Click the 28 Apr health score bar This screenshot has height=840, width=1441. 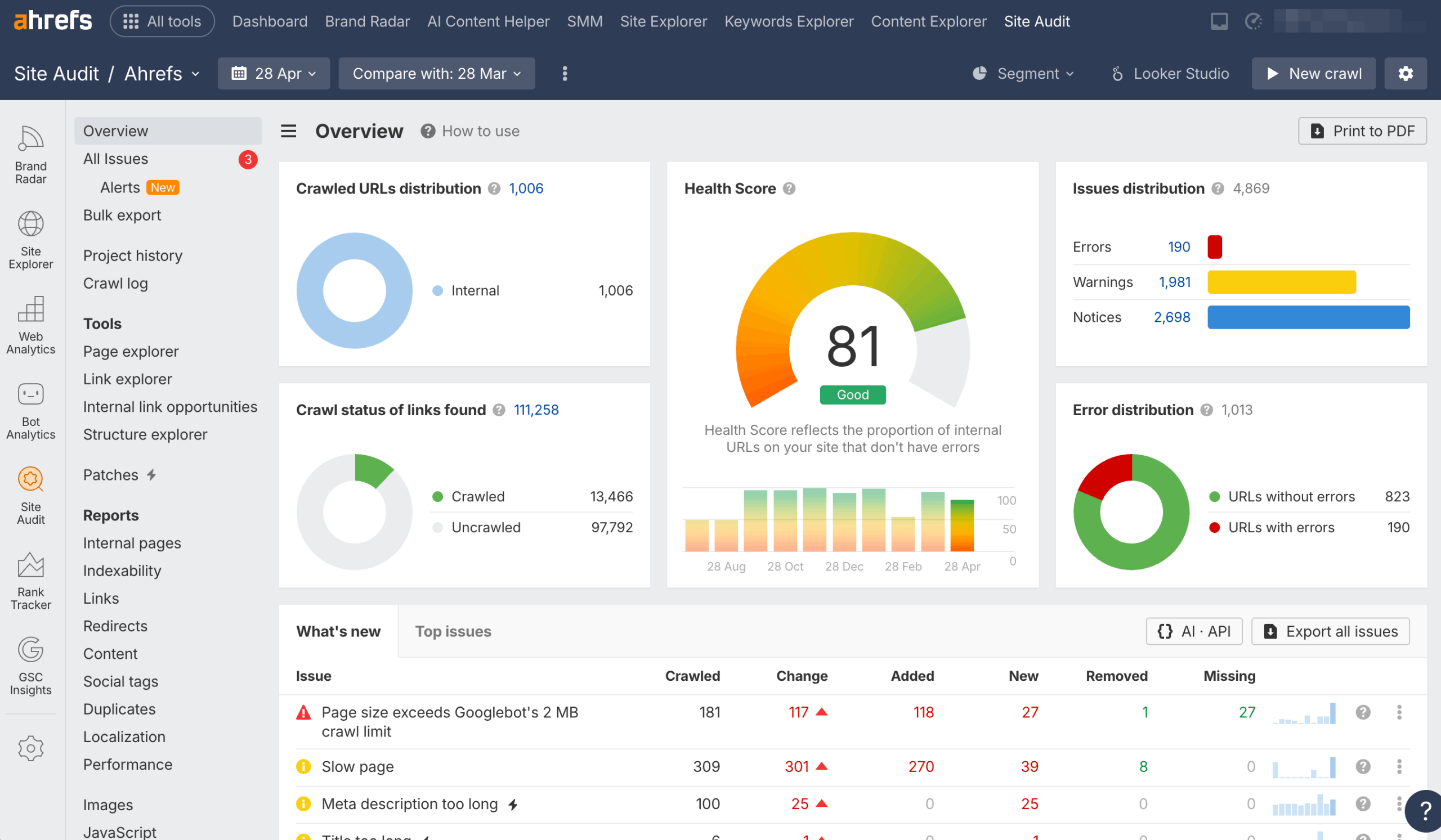click(x=962, y=525)
